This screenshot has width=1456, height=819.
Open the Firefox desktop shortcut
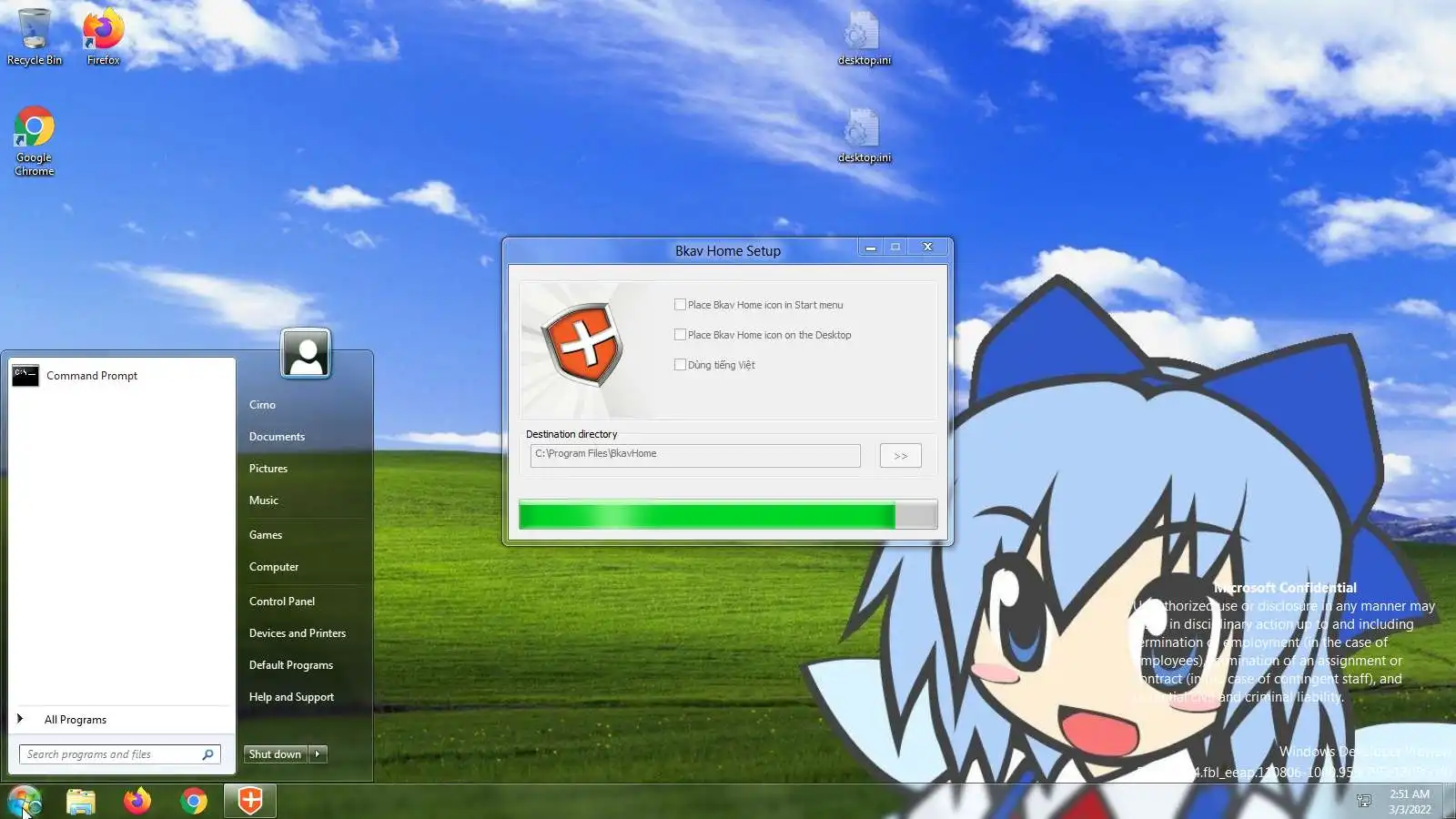[103, 36]
